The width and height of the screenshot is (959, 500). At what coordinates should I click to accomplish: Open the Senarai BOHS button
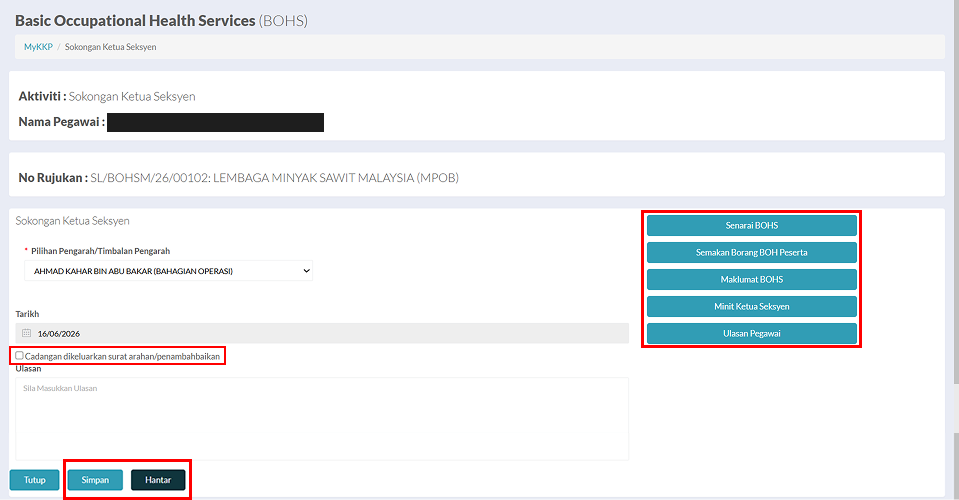tap(752, 226)
